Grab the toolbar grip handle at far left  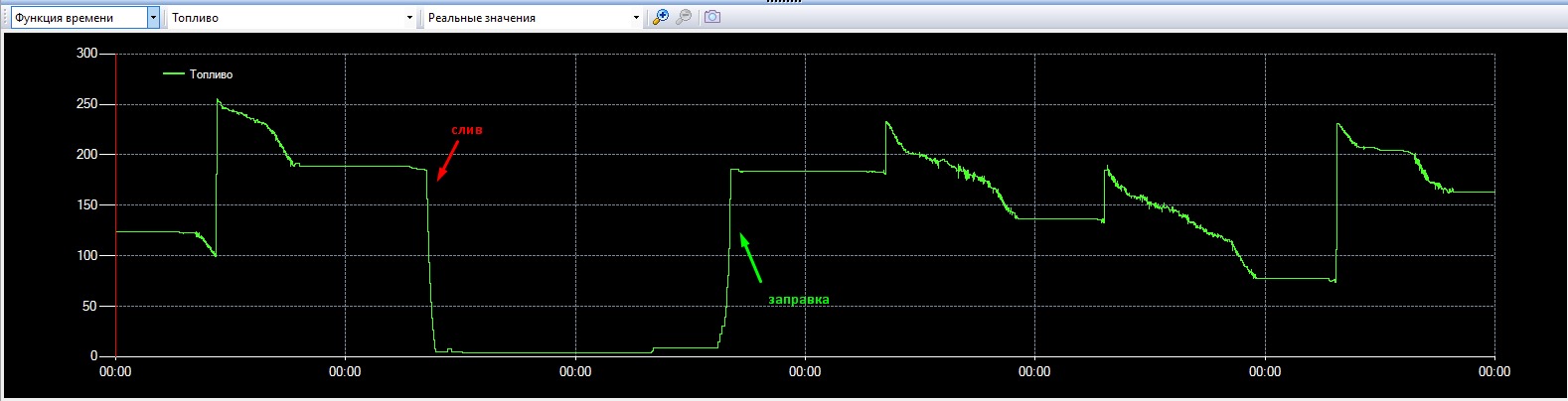(4, 18)
